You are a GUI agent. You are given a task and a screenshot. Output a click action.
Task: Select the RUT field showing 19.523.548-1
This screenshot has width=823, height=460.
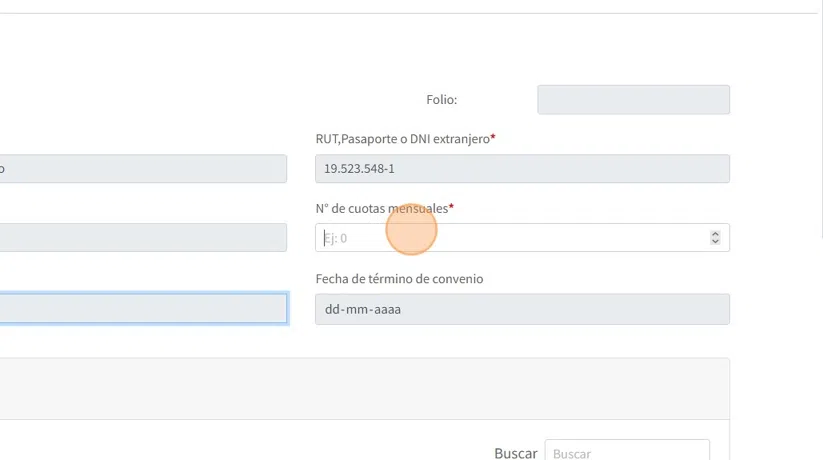[x=522, y=169]
